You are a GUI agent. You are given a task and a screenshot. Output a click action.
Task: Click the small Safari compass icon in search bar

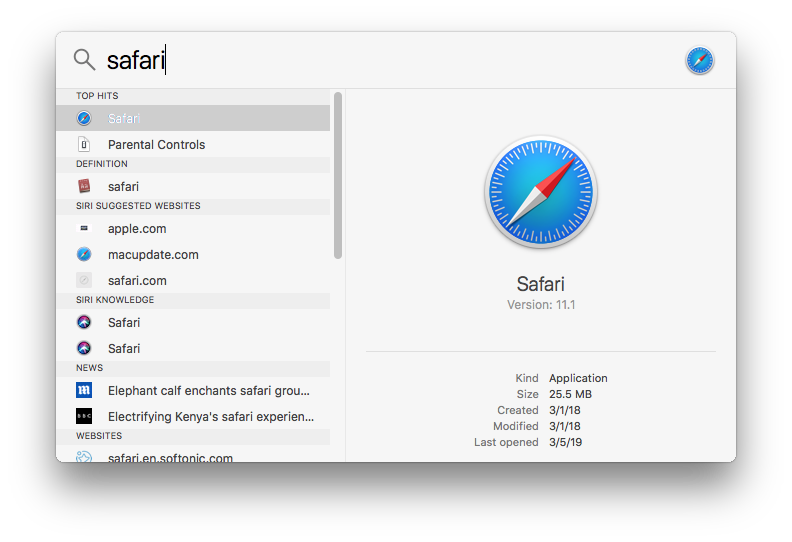point(700,61)
